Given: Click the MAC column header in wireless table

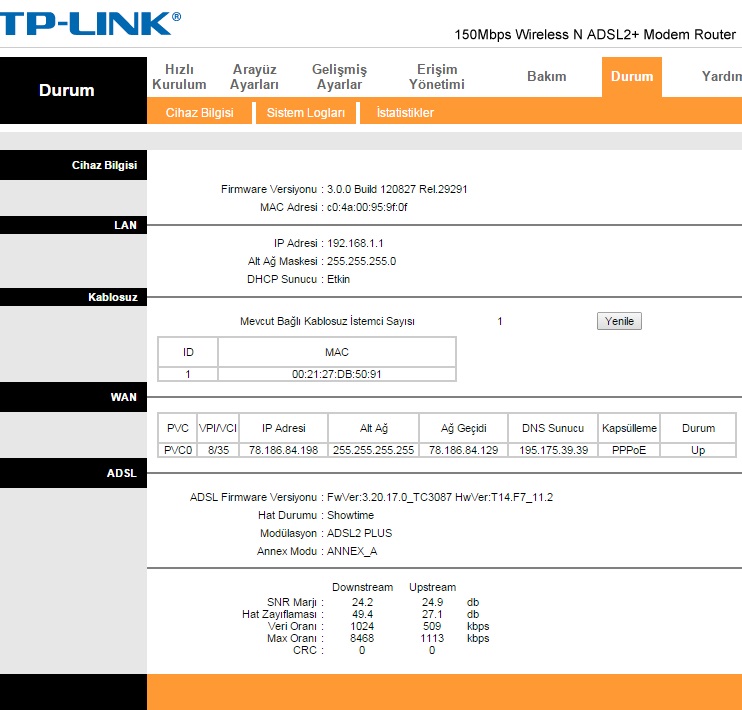Looking at the screenshot, I should [336, 352].
